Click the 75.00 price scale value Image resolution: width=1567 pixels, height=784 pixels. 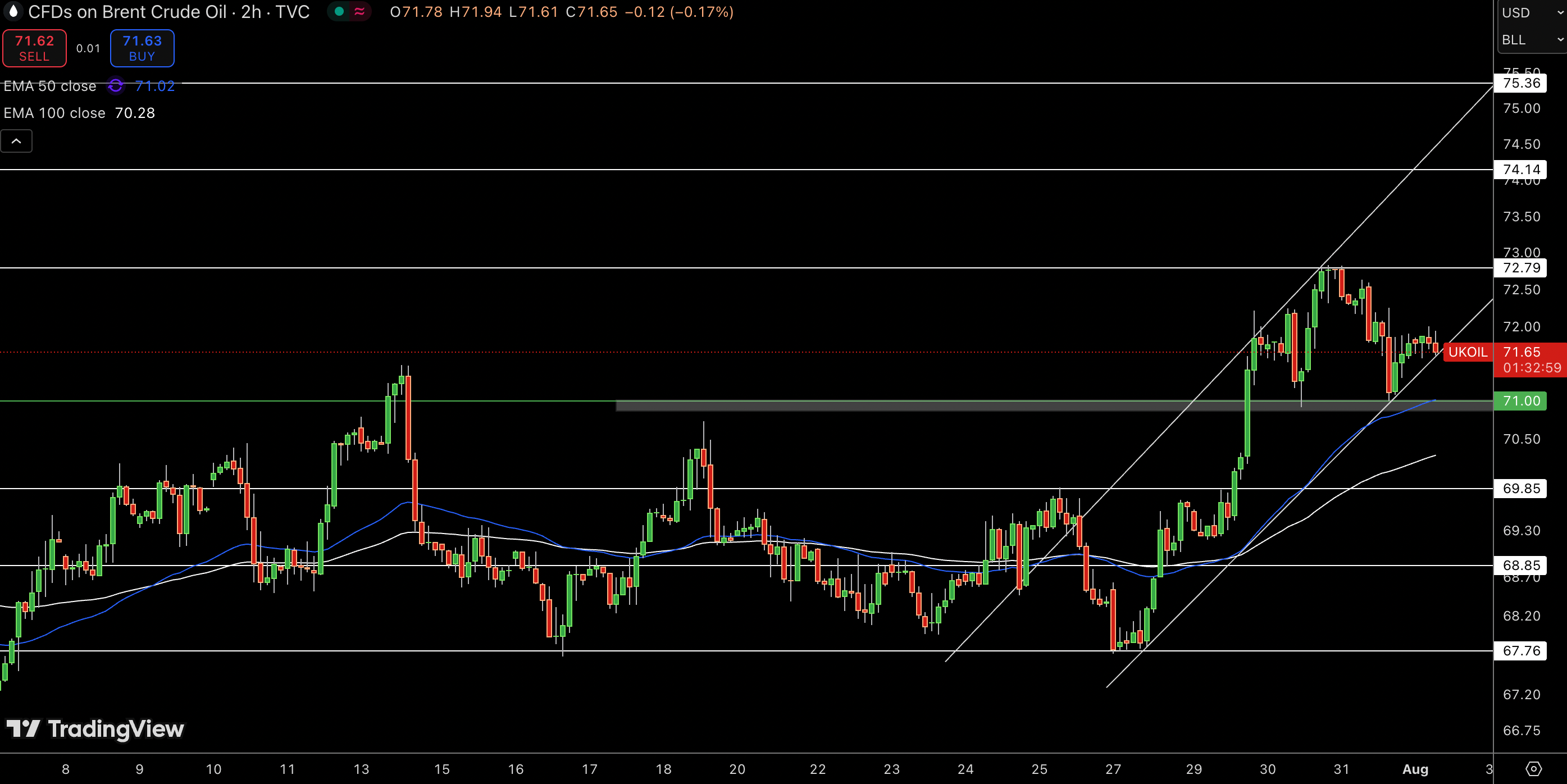pyautogui.click(x=1522, y=108)
